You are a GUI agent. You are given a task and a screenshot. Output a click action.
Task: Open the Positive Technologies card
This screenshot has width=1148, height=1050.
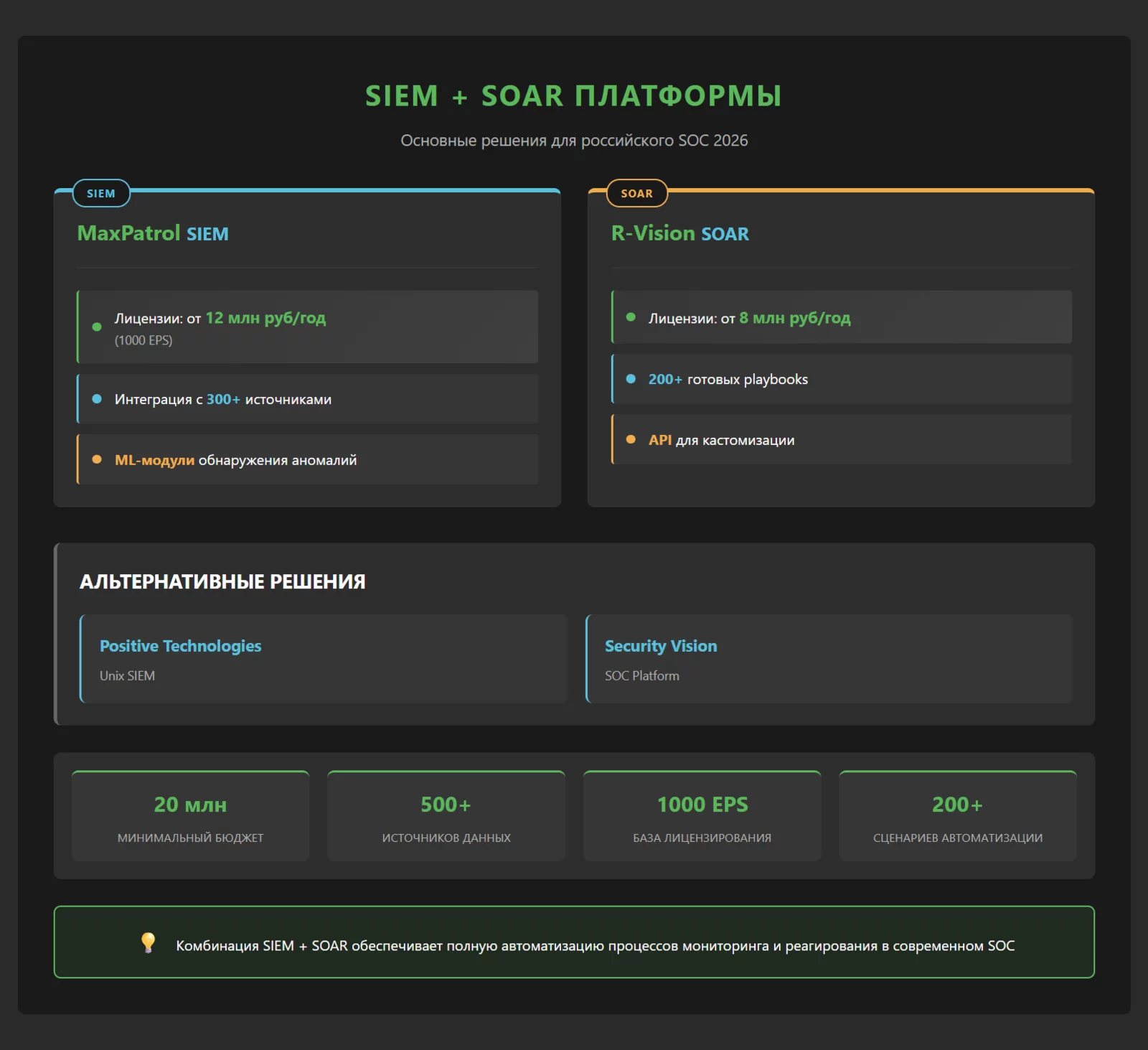(323, 658)
